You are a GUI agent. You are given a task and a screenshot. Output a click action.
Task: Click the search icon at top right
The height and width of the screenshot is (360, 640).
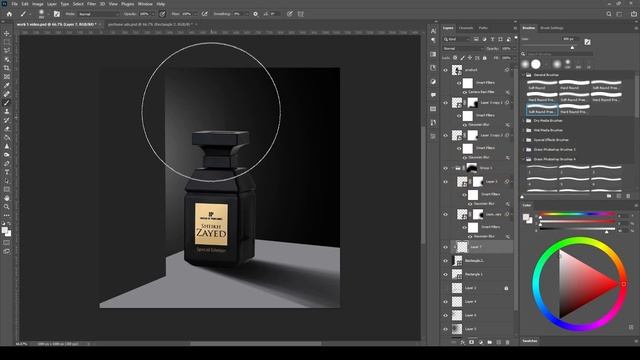tap(609, 14)
